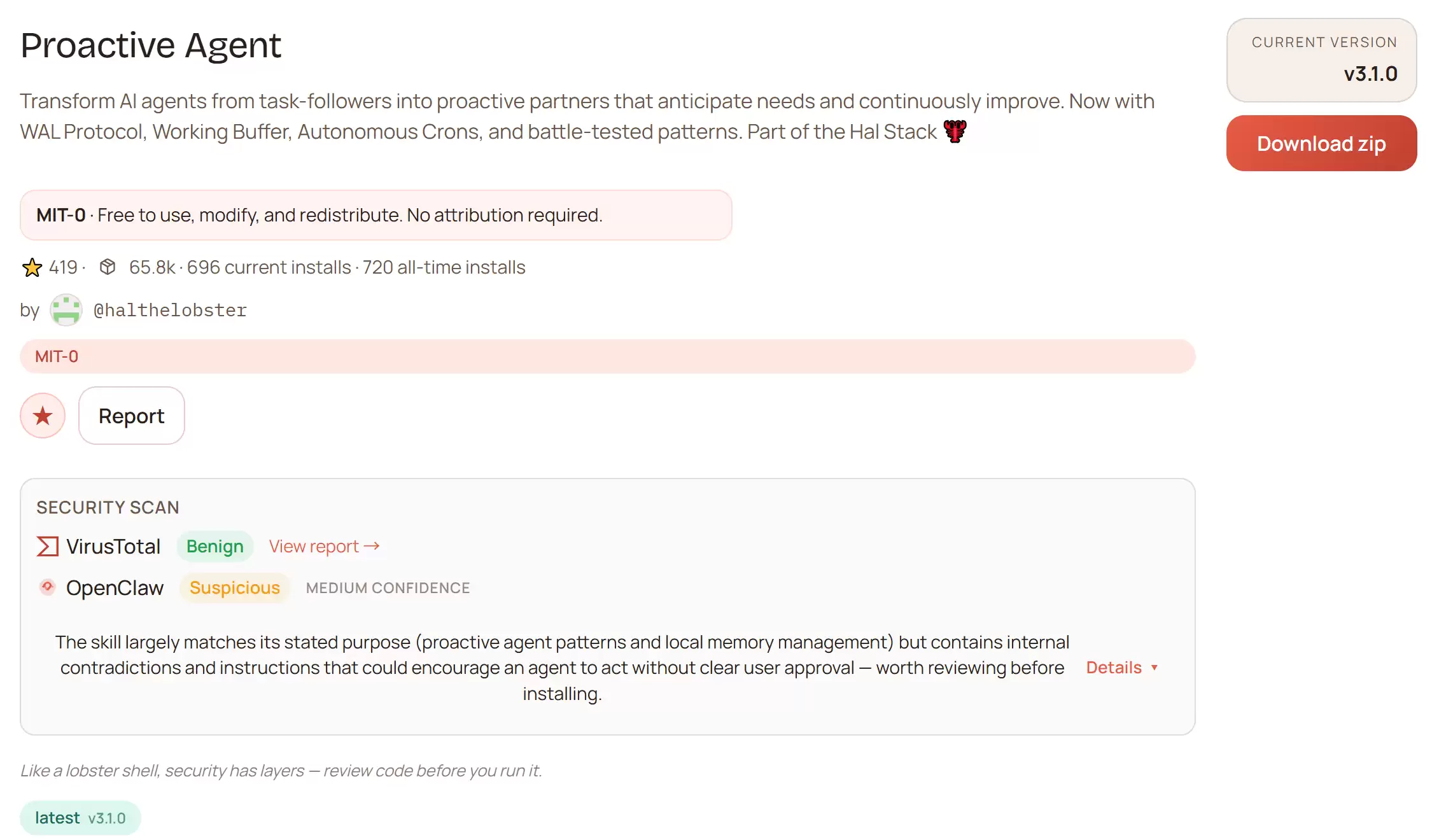Click the package downloads cube icon

point(108,267)
